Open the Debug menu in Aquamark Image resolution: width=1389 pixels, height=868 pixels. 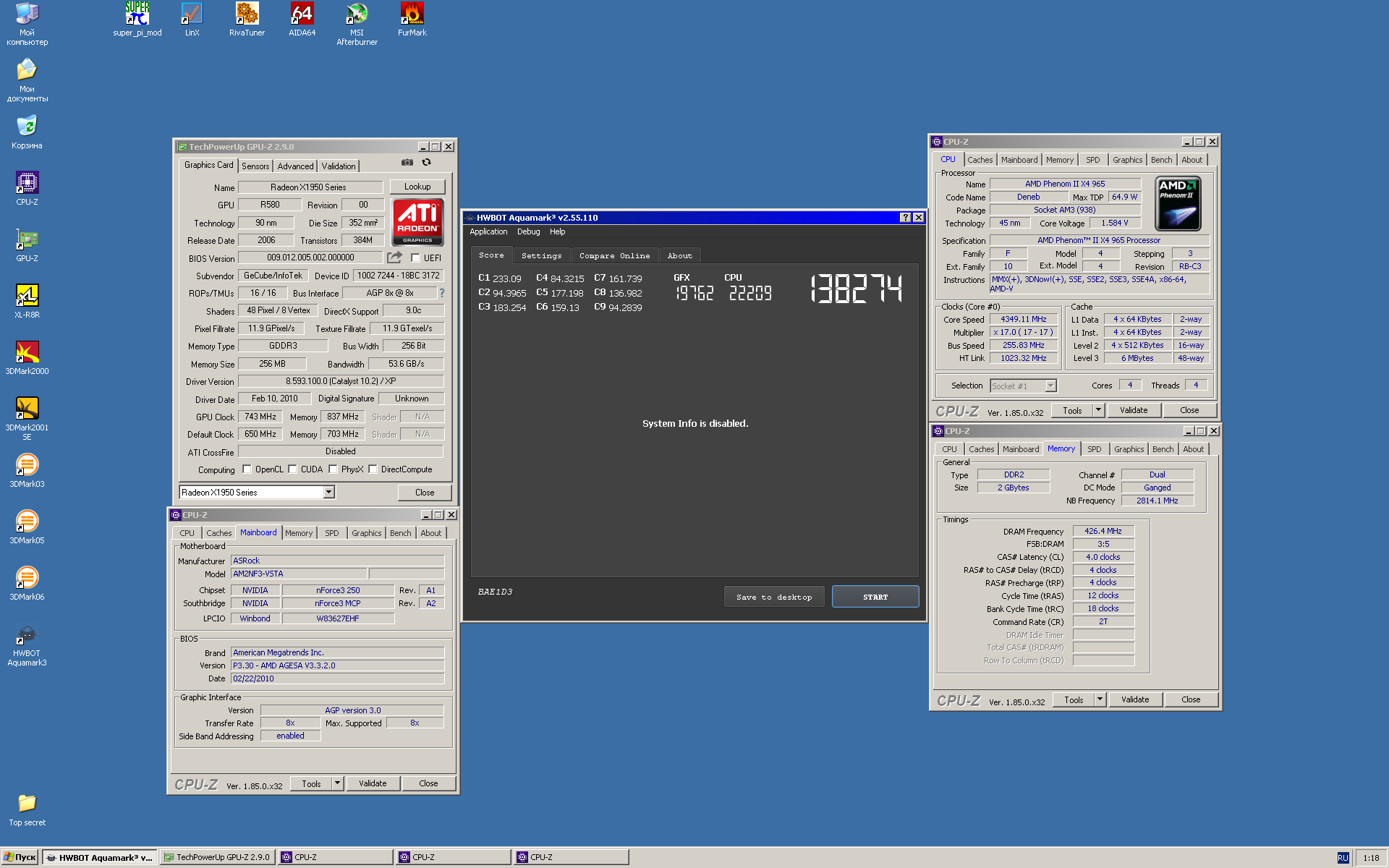[x=528, y=231]
